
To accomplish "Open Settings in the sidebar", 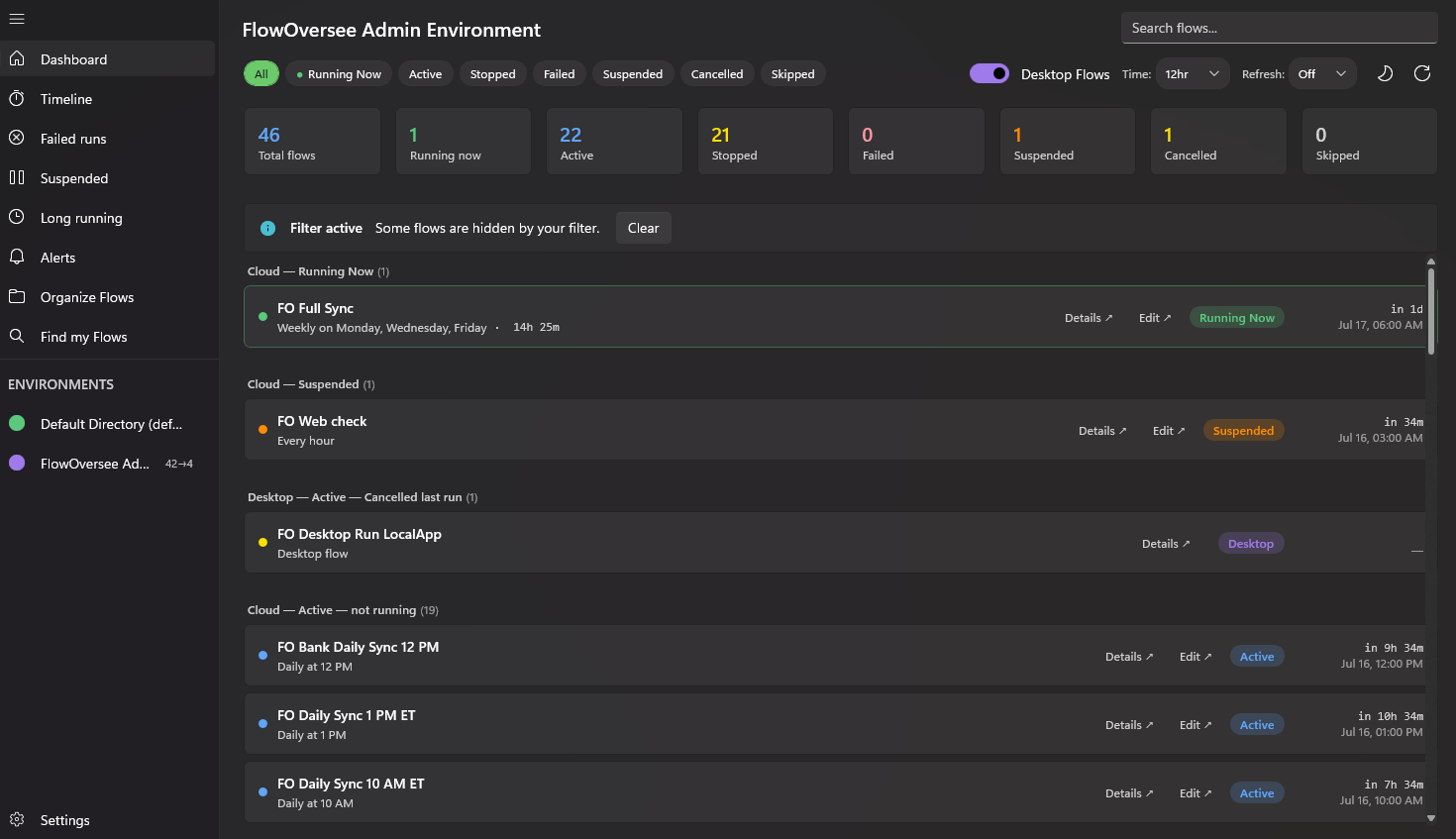I will [x=107, y=820].
